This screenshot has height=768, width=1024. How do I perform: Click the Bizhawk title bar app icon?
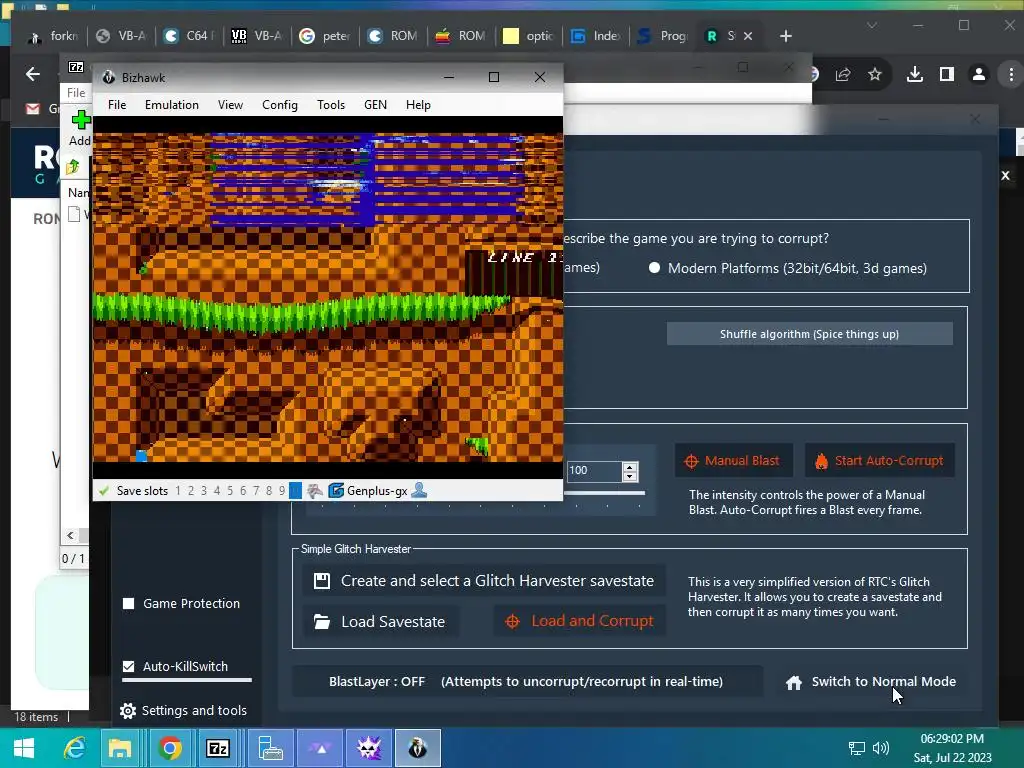coord(108,77)
